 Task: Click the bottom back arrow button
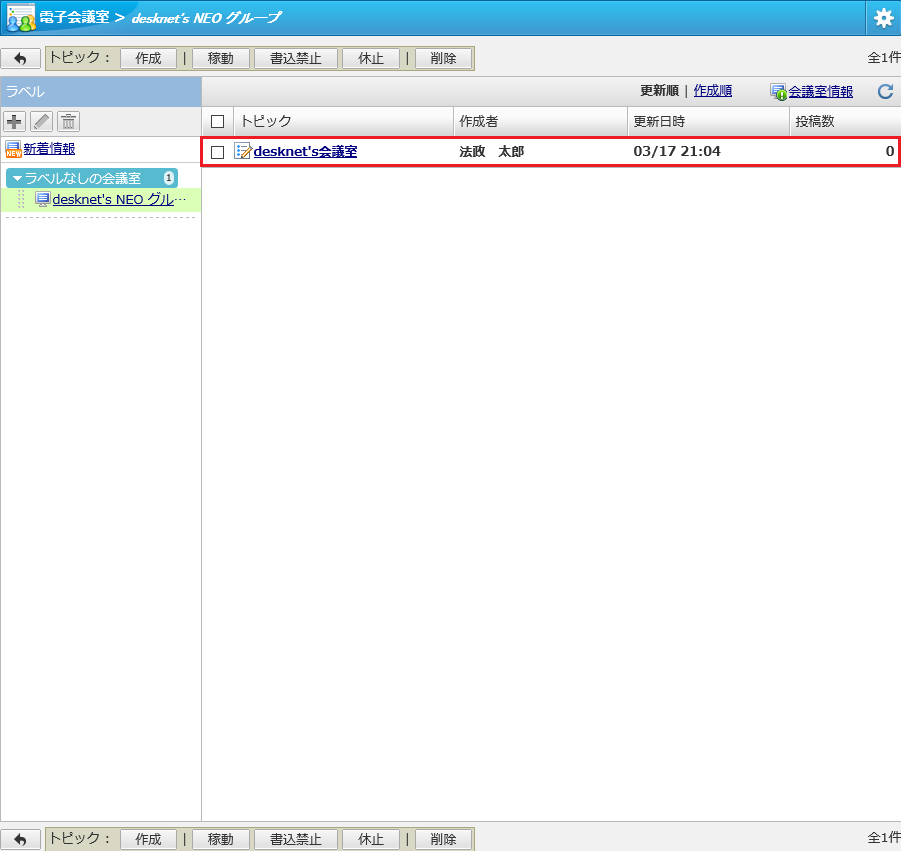point(21,840)
